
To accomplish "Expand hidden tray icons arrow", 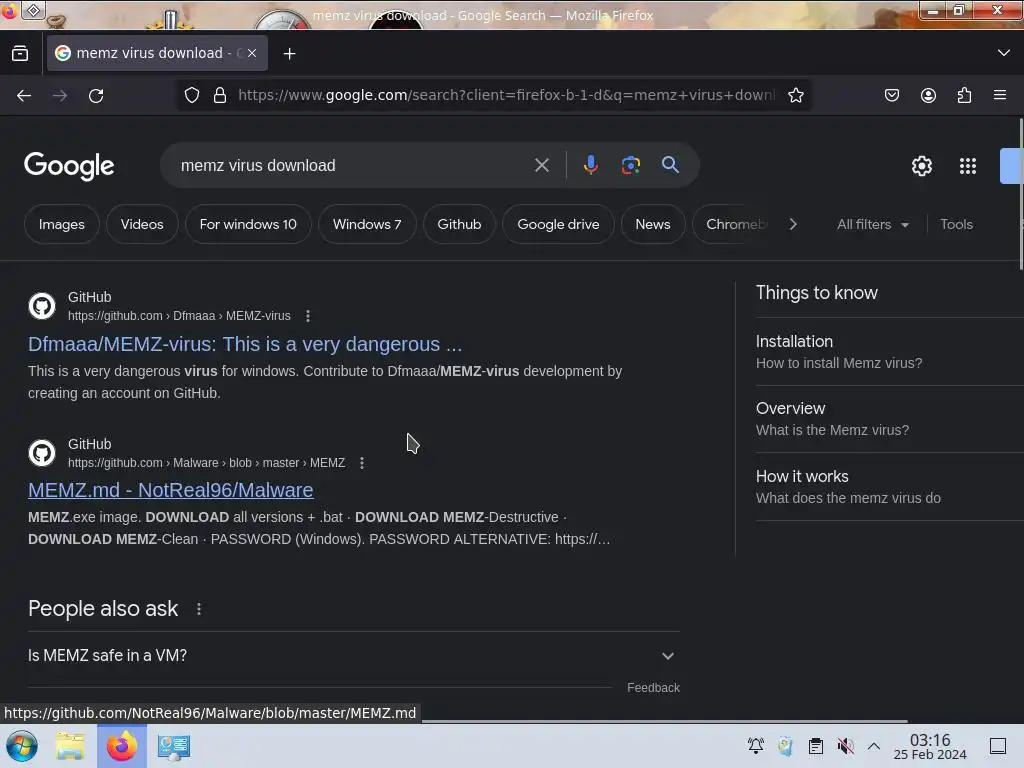I will [874, 746].
